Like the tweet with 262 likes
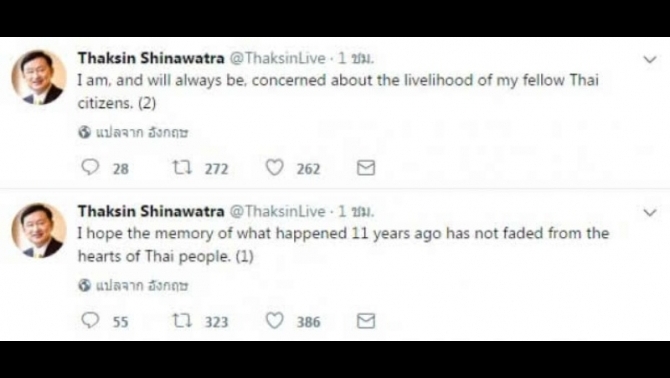 pyautogui.click(x=274, y=167)
